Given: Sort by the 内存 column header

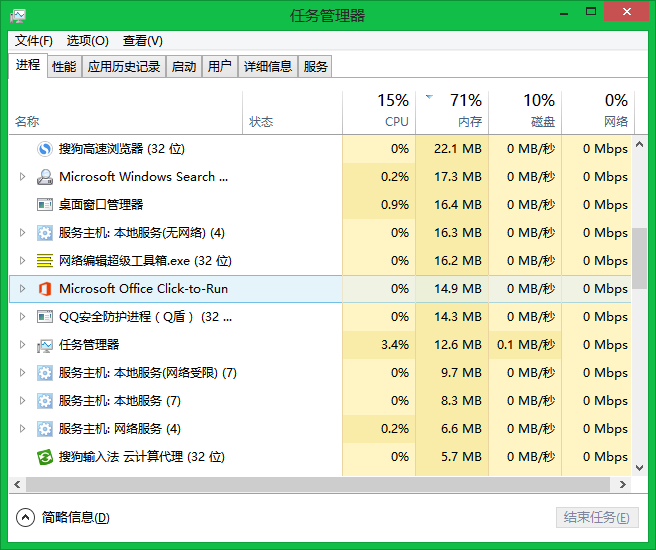Looking at the screenshot, I should pos(452,113).
